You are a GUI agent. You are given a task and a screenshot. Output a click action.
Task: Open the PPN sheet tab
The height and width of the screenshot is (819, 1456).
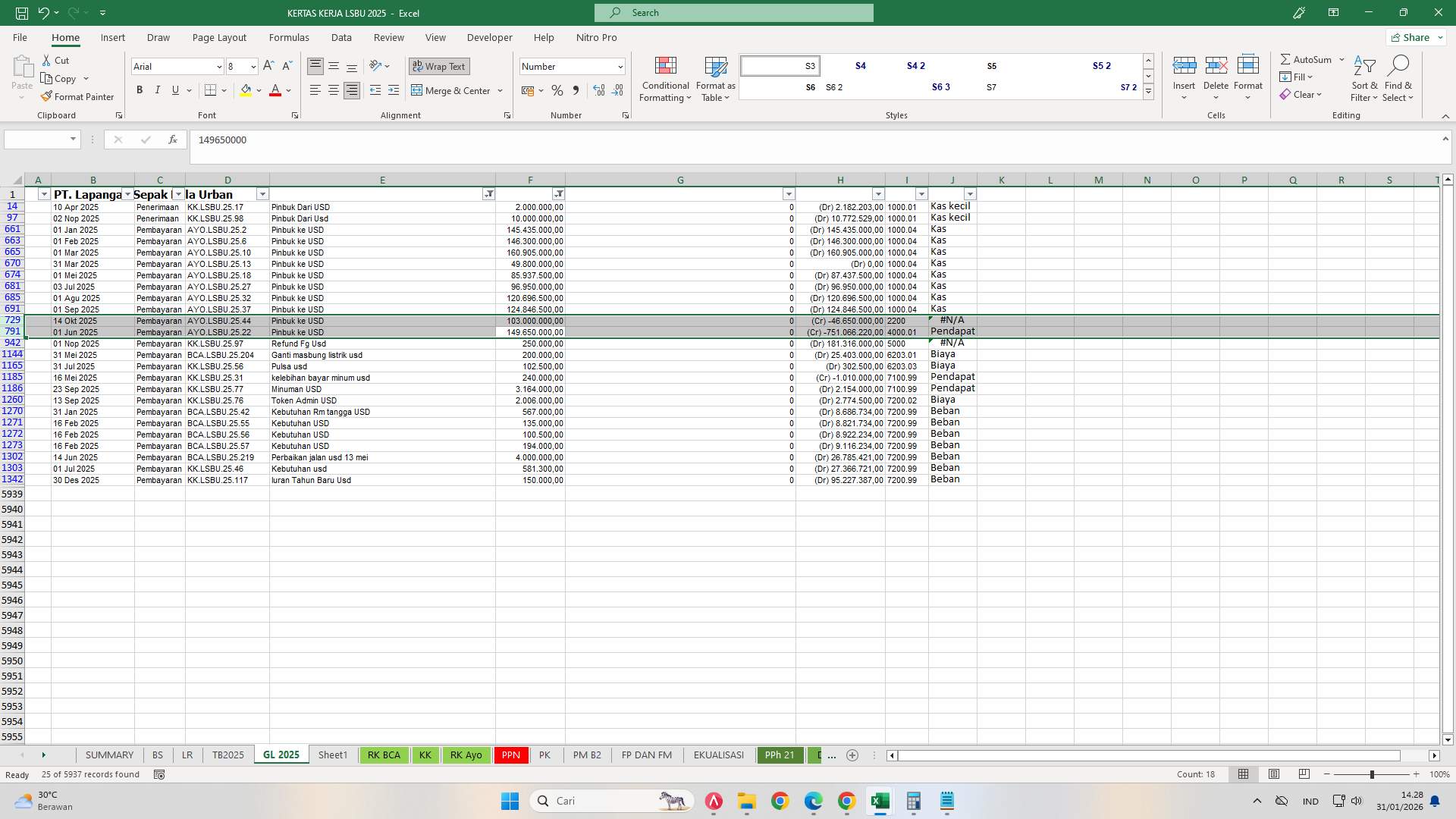[510, 755]
